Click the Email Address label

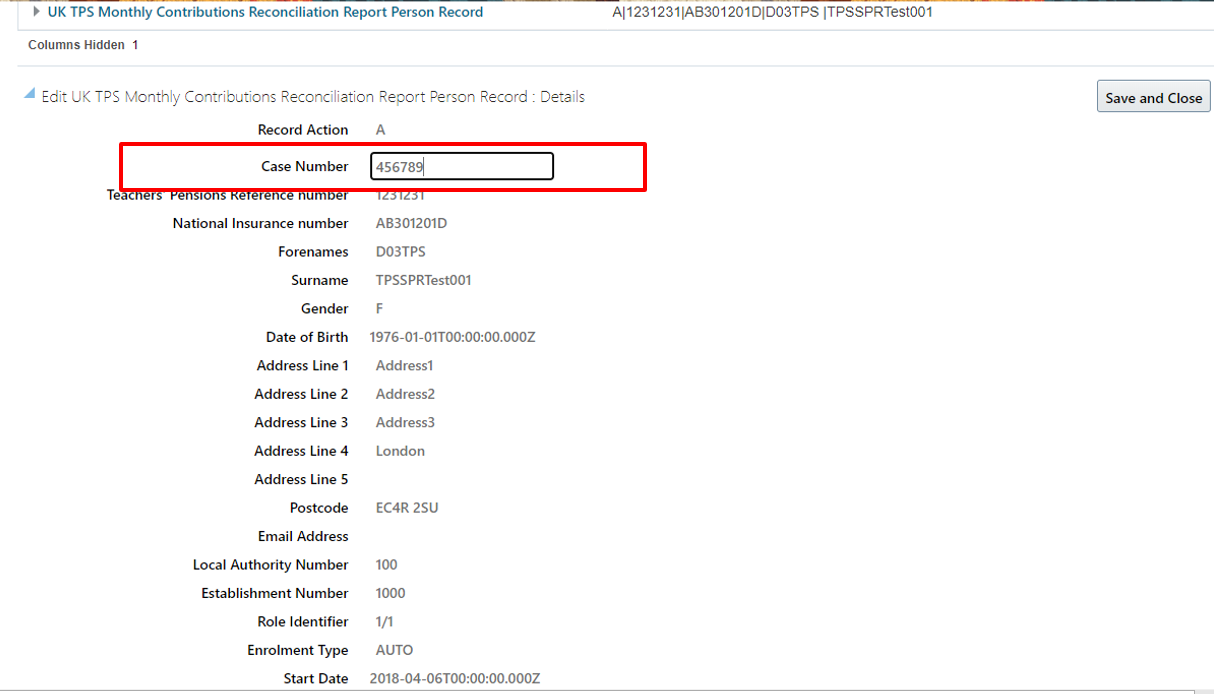pyautogui.click(x=303, y=537)
